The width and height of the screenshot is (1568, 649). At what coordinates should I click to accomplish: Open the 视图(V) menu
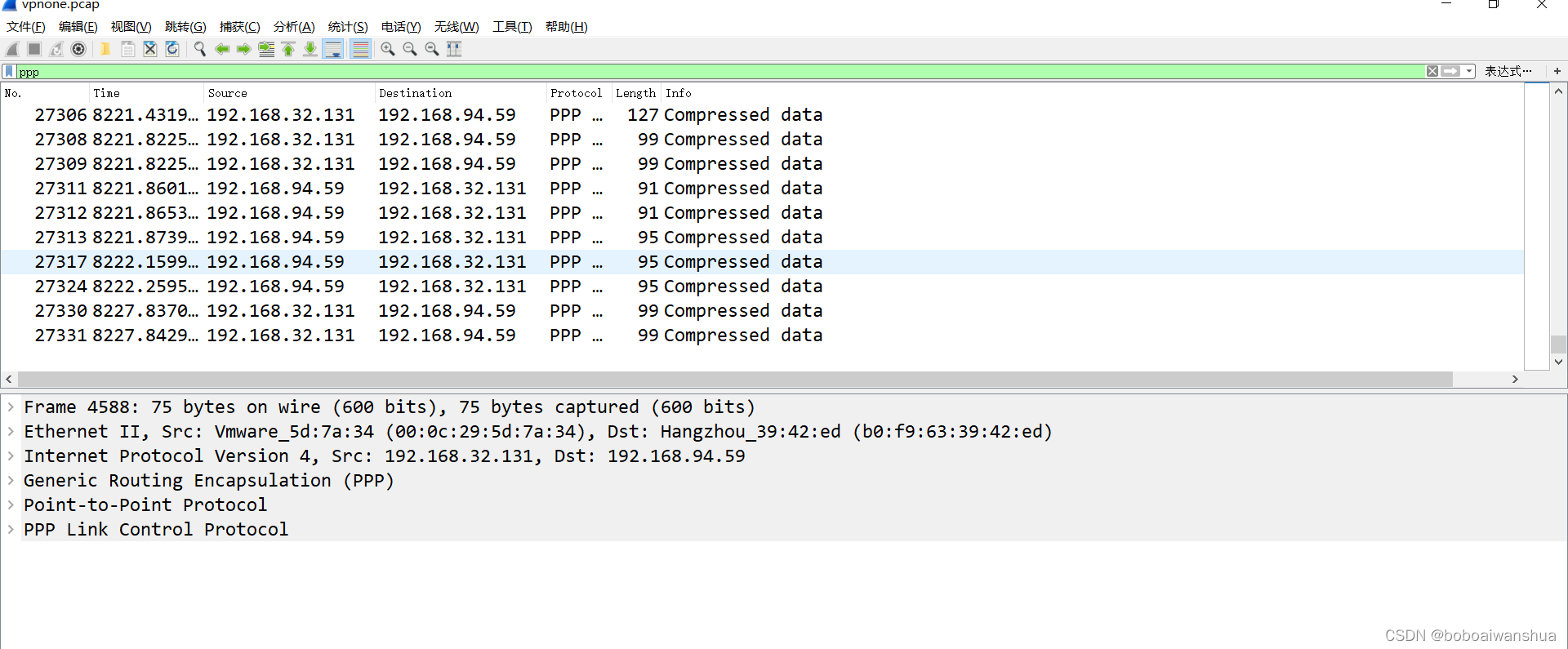pos(131,27)
